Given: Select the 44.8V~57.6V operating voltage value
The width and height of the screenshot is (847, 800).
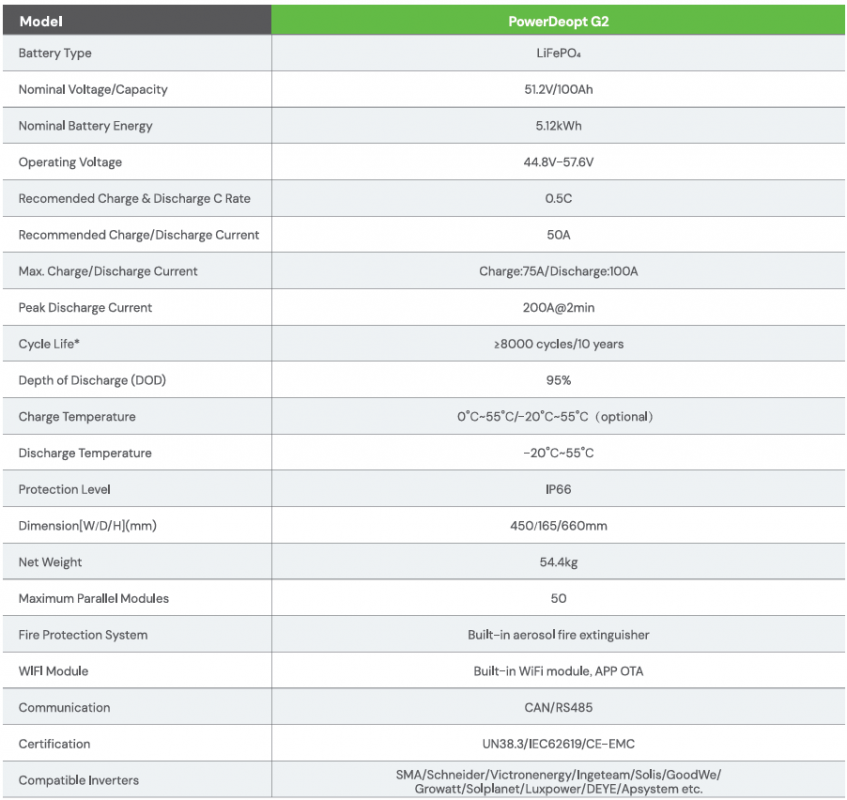Looking at the screenshot, I should (x=558, y=162).
